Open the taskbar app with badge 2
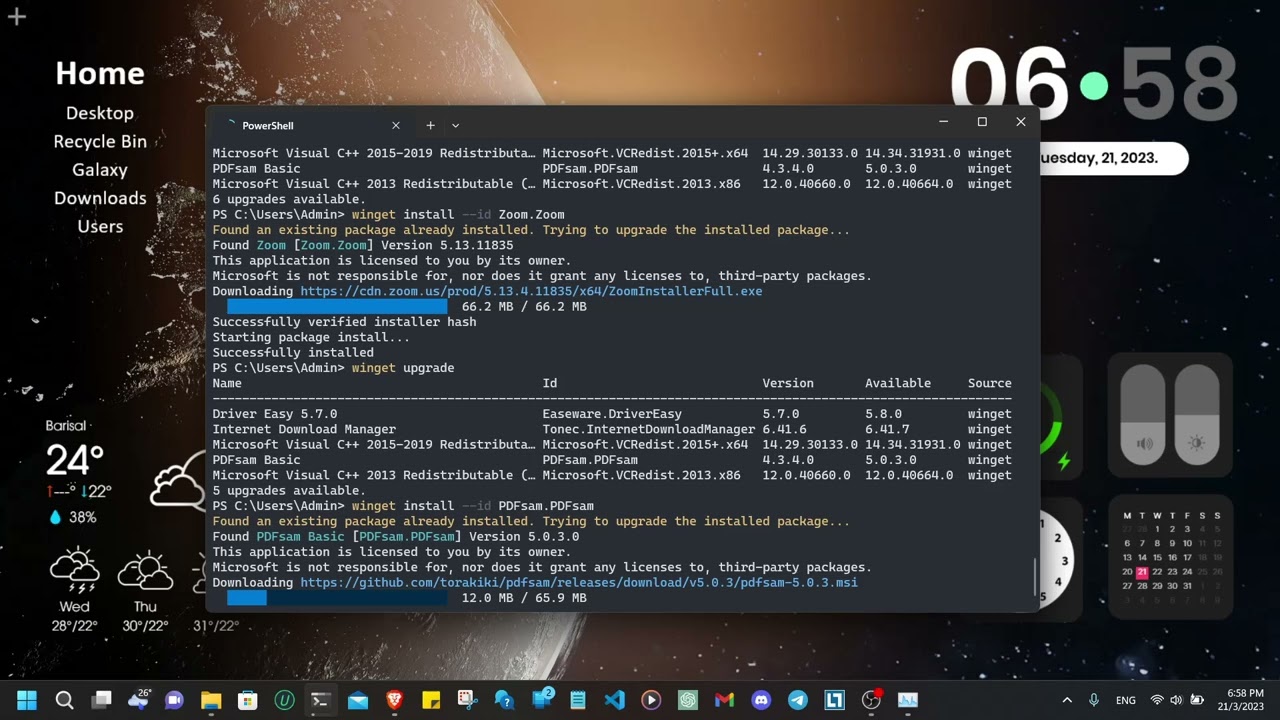The image size is (1280, 720). [542, 699]
